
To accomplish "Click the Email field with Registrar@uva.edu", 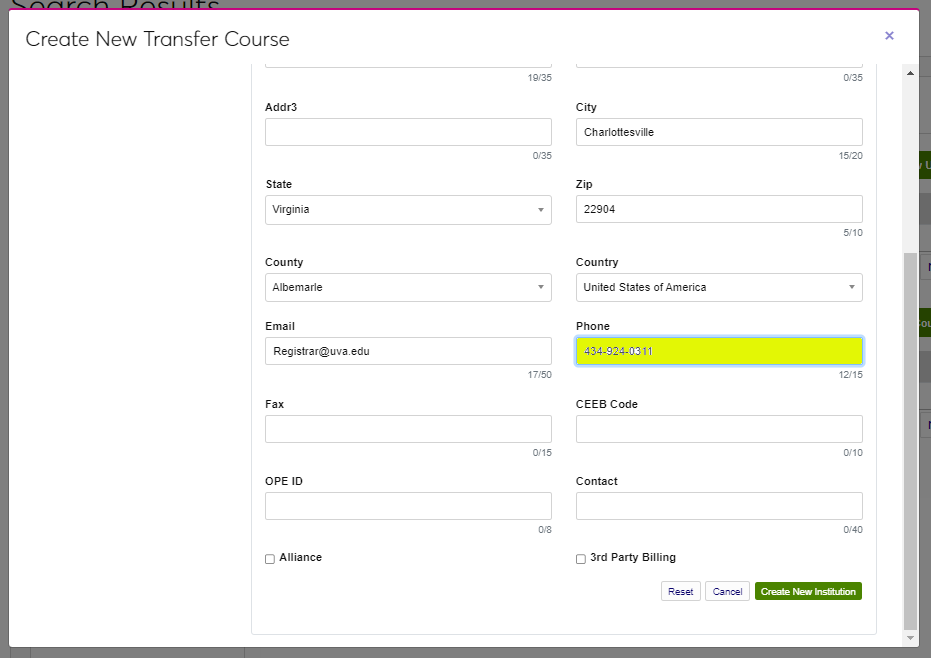I will click(408, 351).
